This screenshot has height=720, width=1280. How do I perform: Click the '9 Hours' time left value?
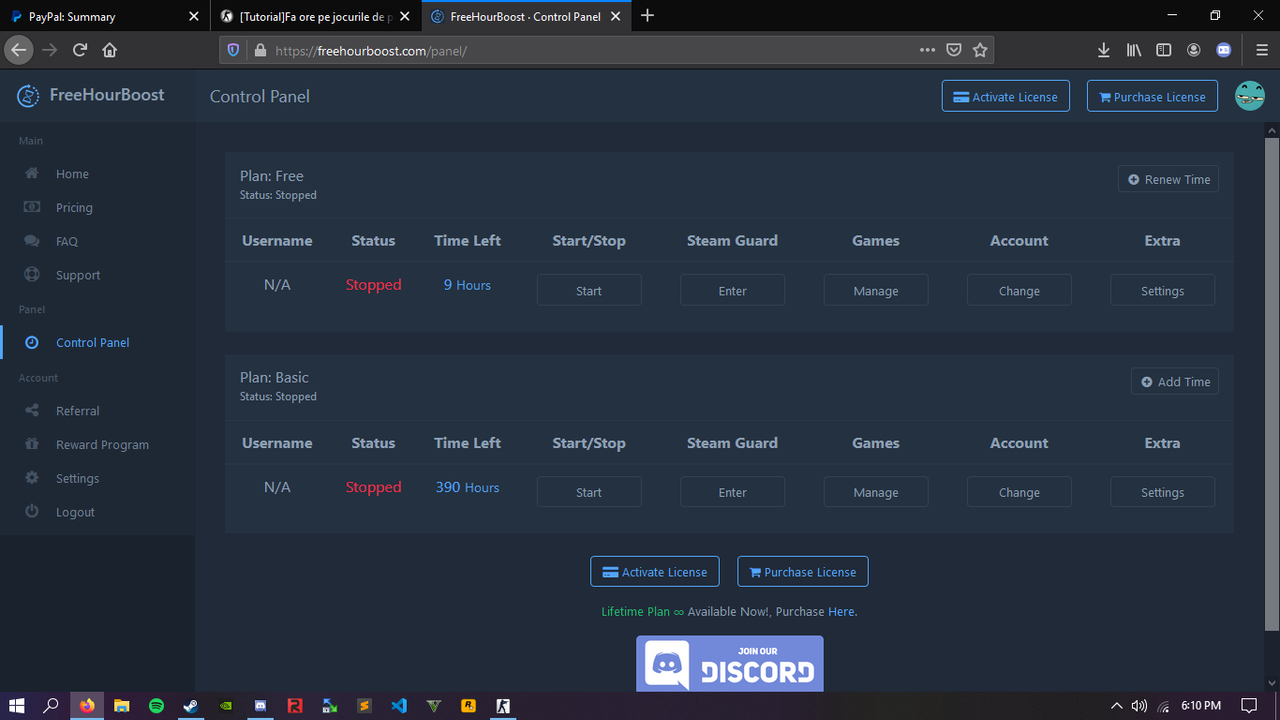(x=467, y=285)
